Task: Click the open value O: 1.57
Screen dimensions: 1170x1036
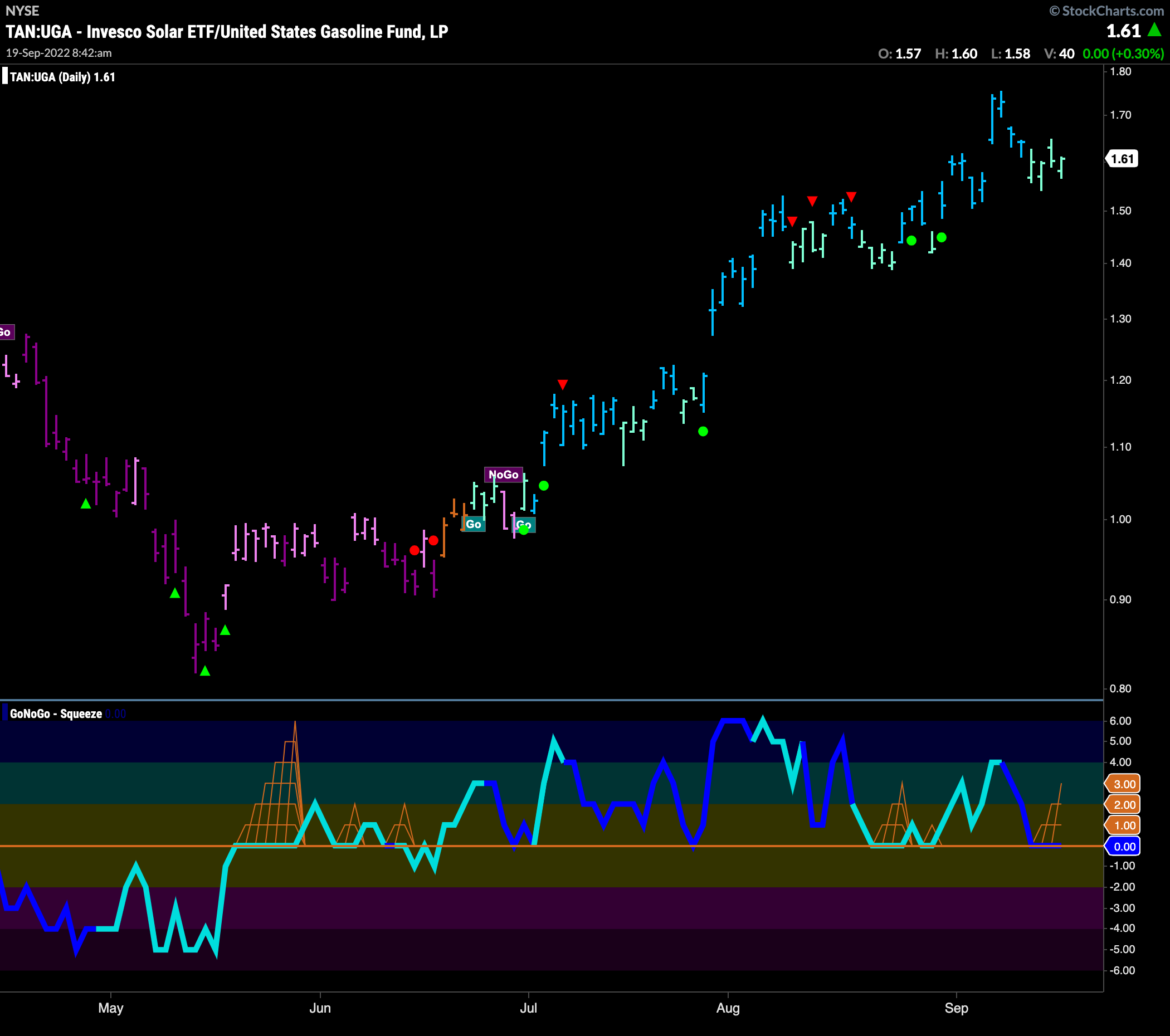Action: 899,54
